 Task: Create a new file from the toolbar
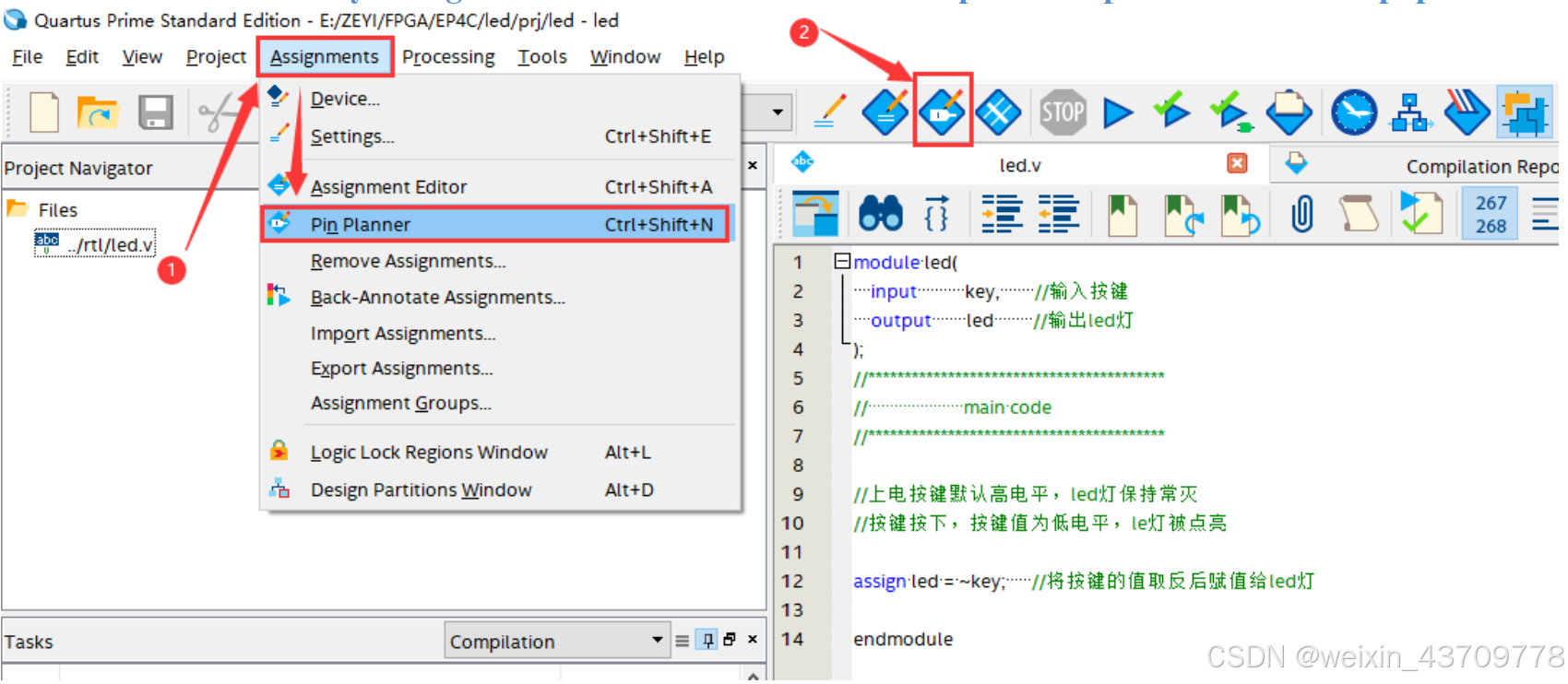[43, 113]
